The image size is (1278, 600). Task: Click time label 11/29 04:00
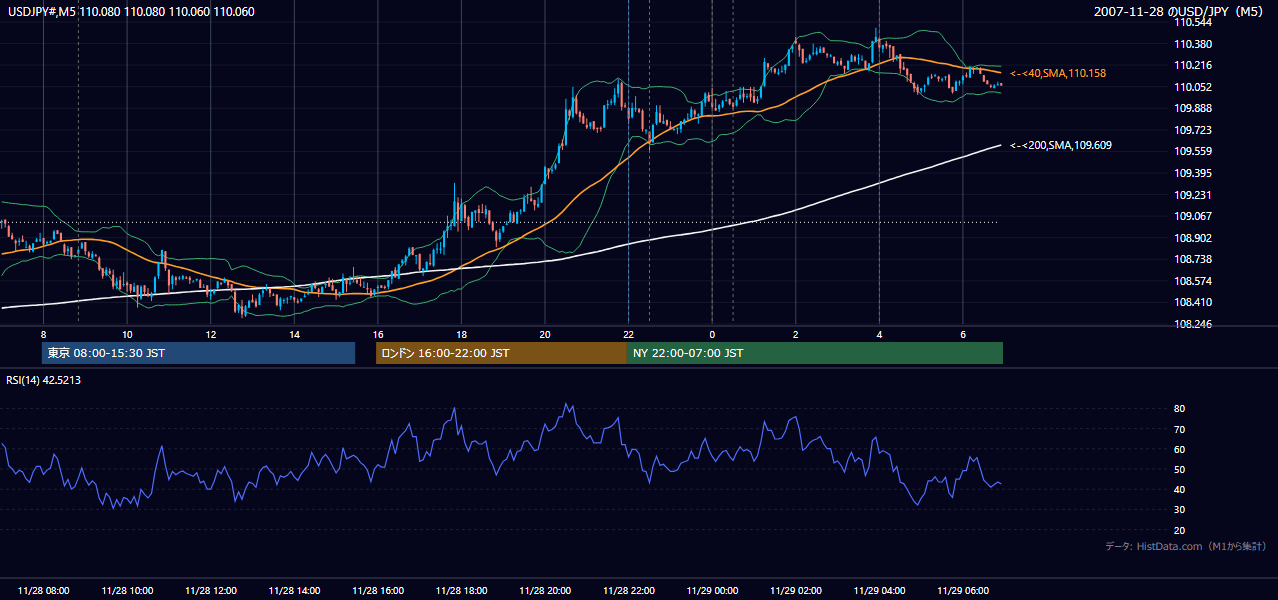click(879, 591)
